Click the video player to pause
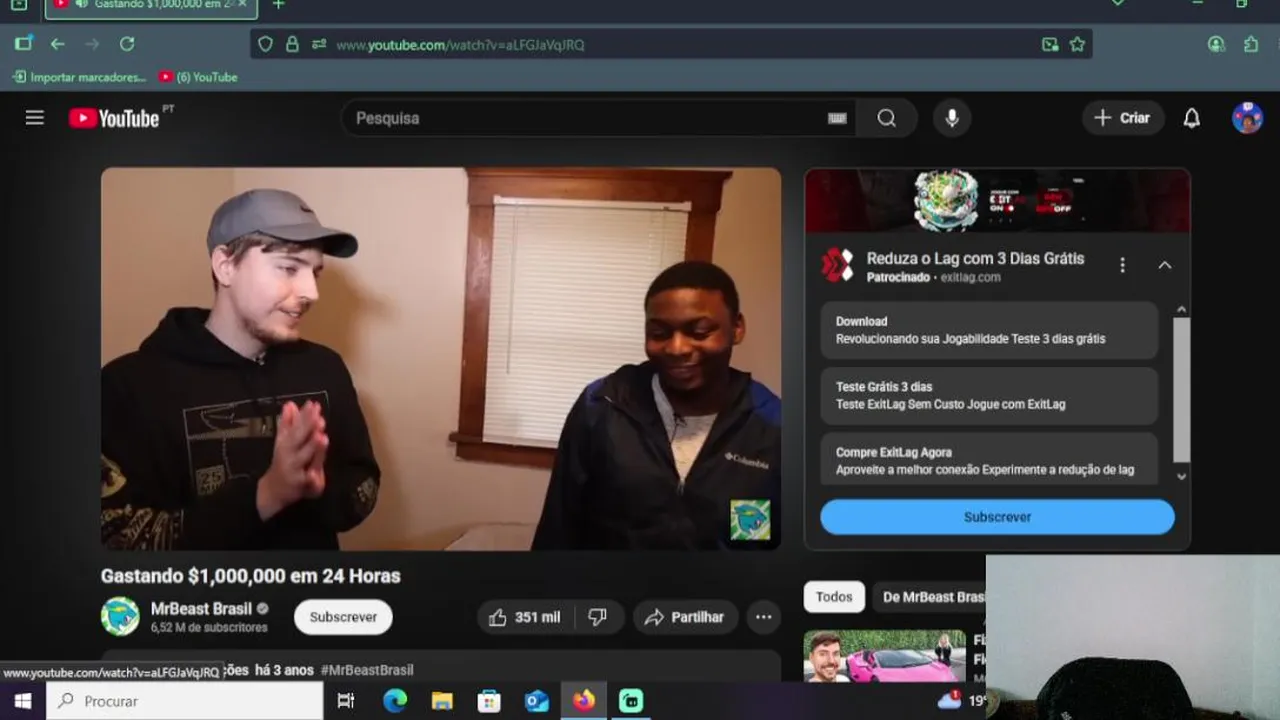This screenshot has height=720, width=1280. pos(441,358)
